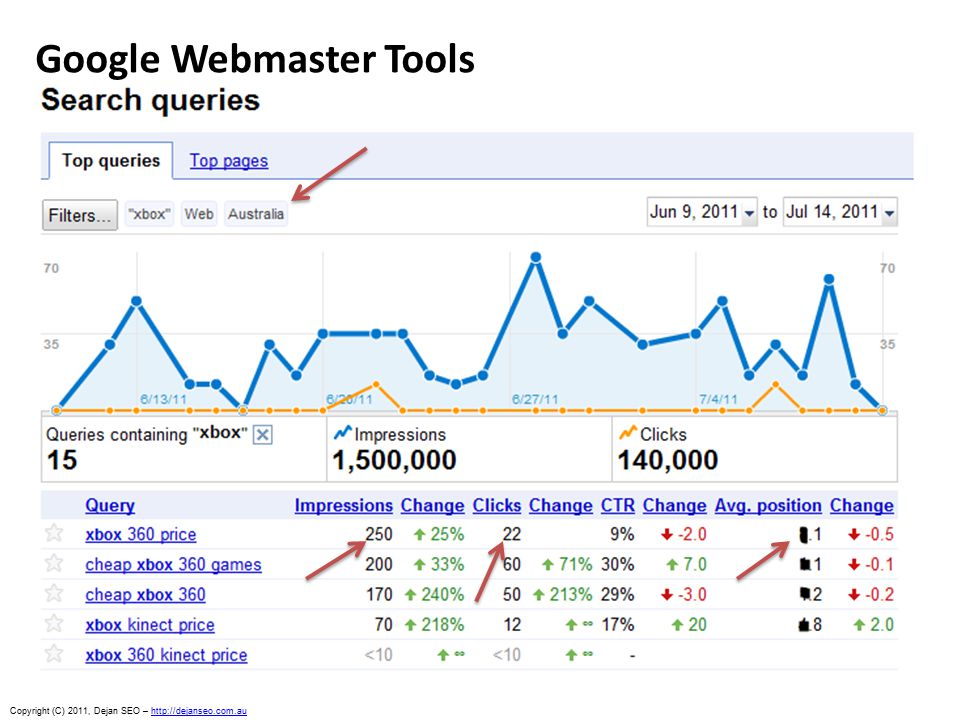Open the cheap xbox 360 games query link
960x720 pixels.
tap(173, 564)
